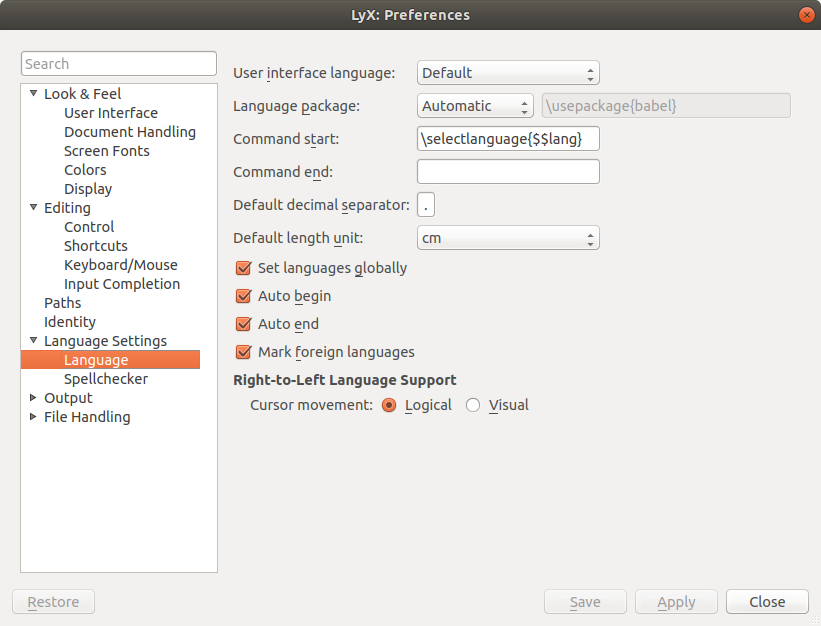Expand the Output tree section
The width and height of the screenshot is (821, 626).
click(x=34, y=398)
